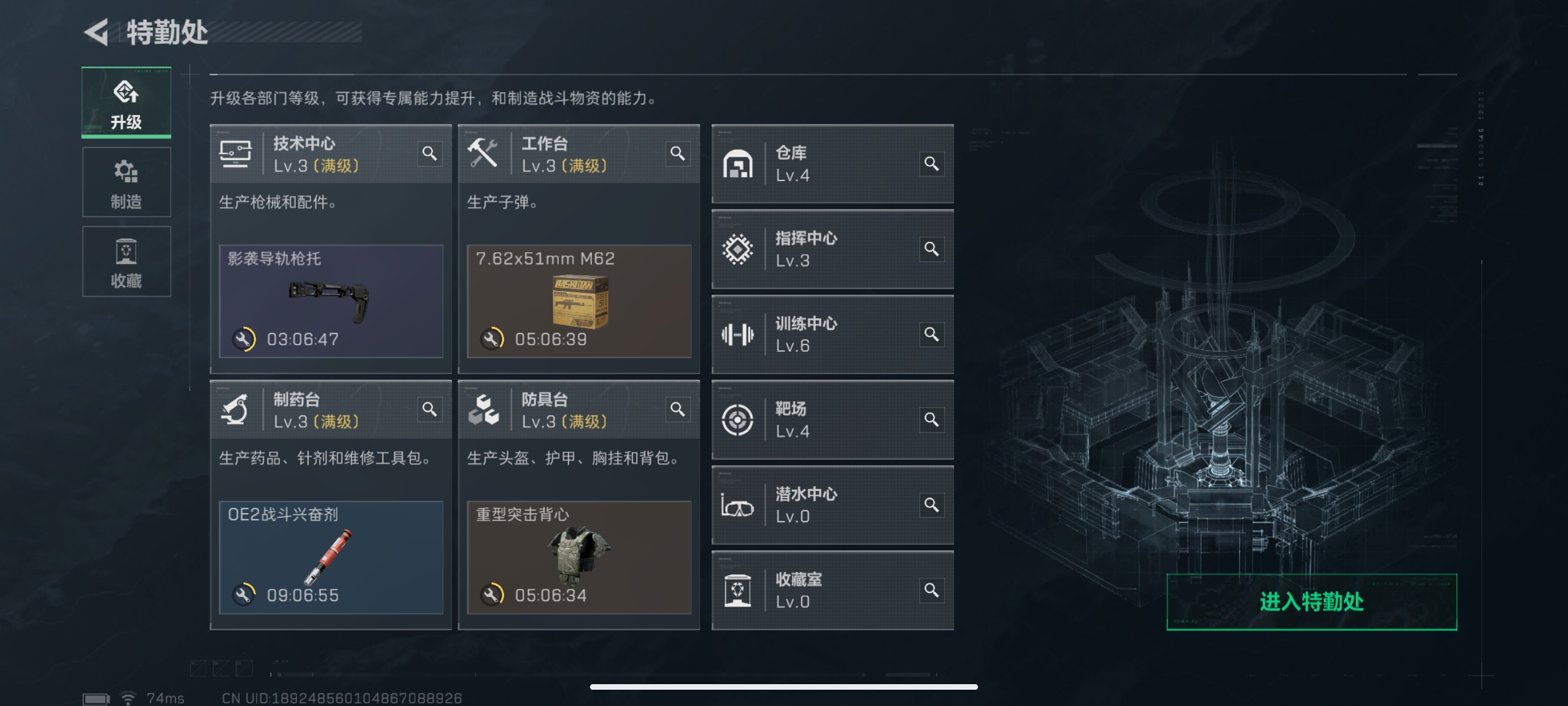1568x706 pixels.
Task: View 指挥中心 details with magnifier
Action: [x=931, y=249]
